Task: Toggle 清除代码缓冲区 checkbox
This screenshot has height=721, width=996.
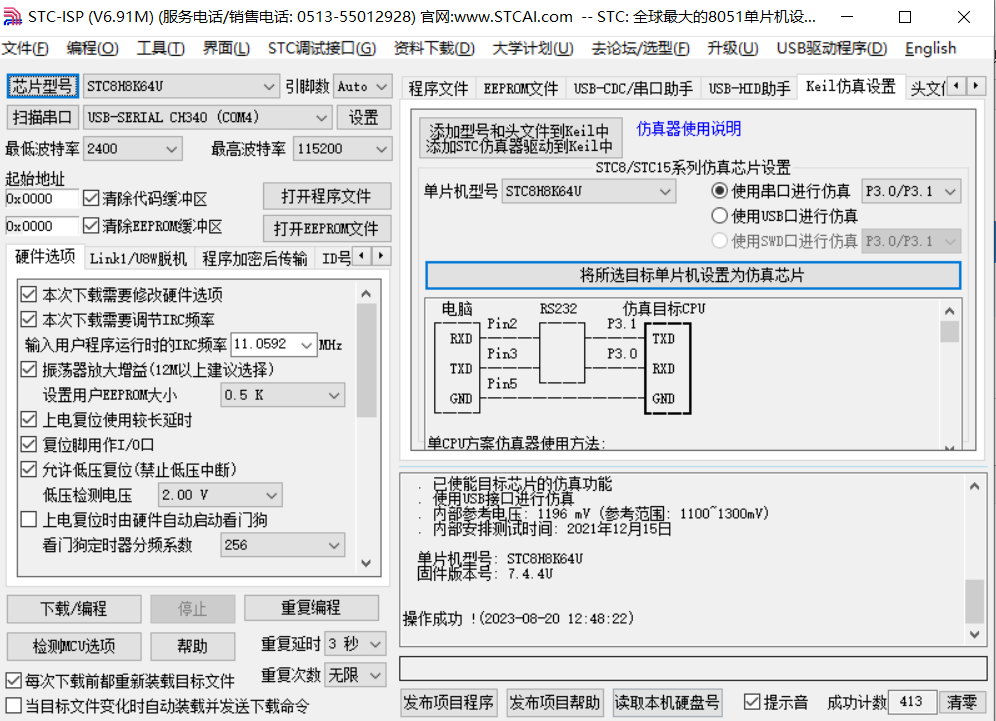Action: click(91, 198)
